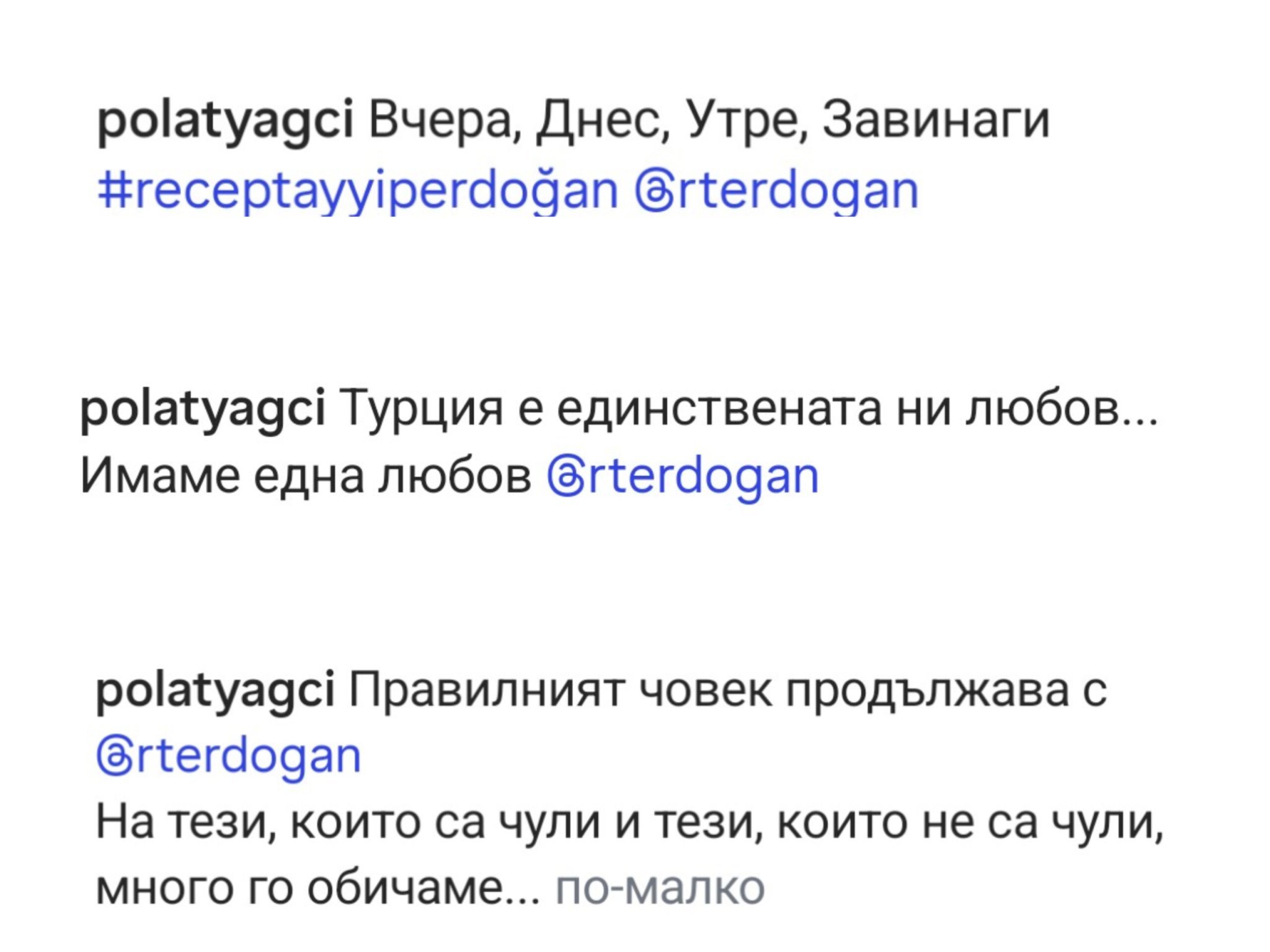Screen dimensions: 1270x952
Task: Click the text 'много го обичаме...'
Action: pos(317,888)
